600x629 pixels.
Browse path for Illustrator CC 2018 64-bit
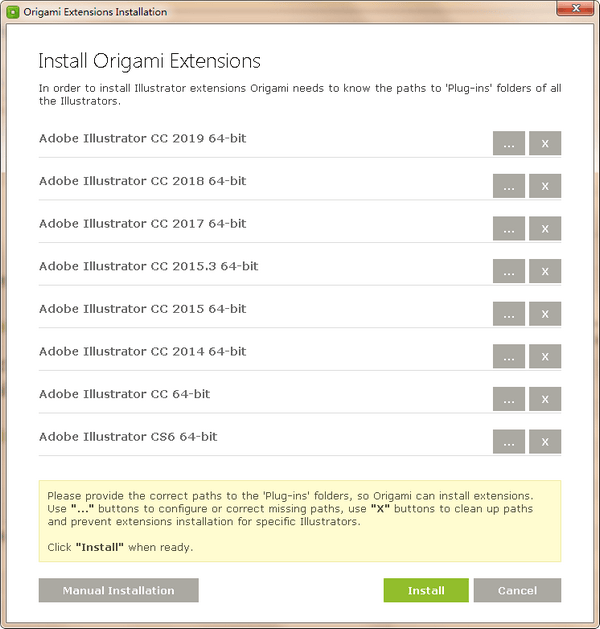[508, 186]
